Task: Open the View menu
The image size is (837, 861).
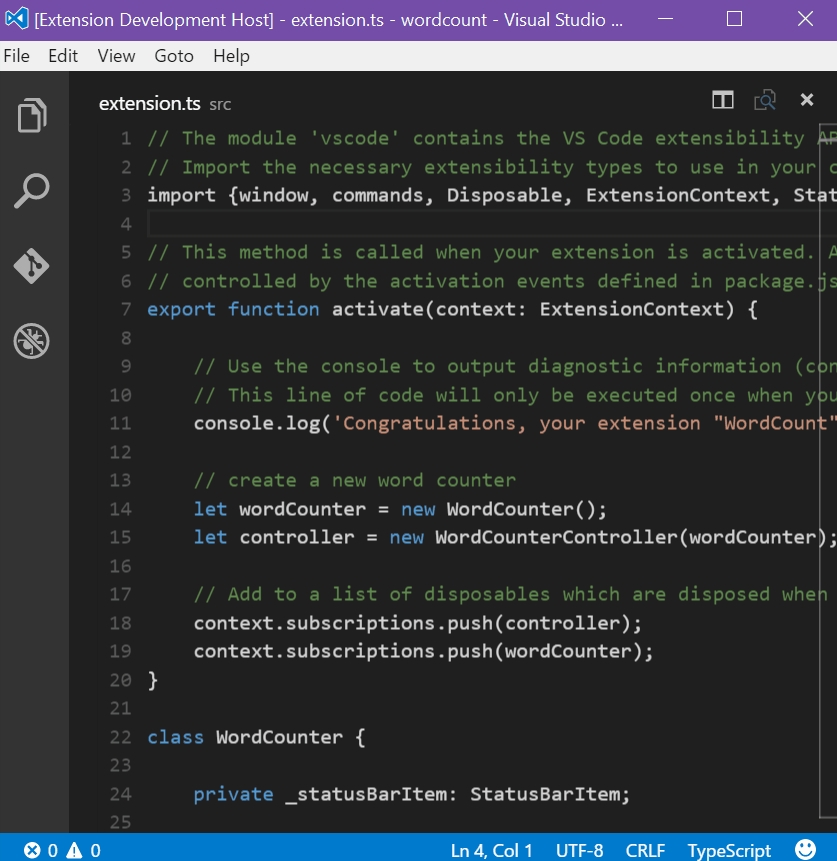Action: point(116,56)
